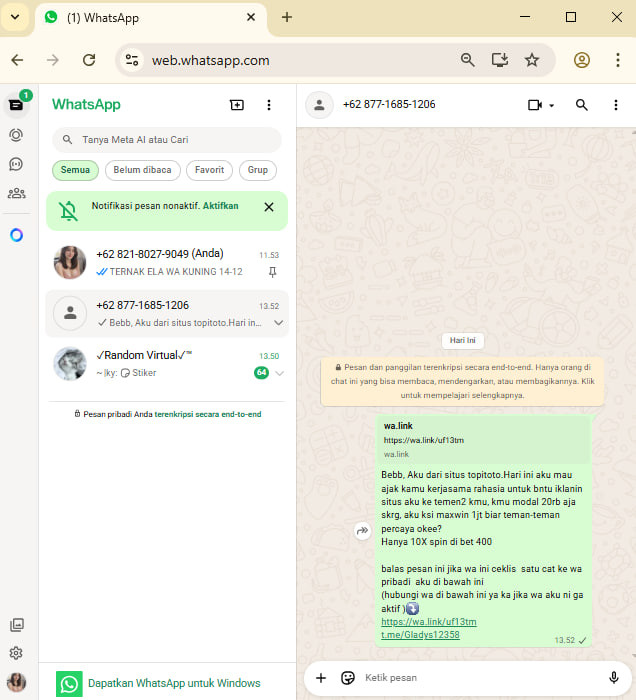Open the Channels icon in the sidebar
The image size is (636, 700).
point(16,164)
